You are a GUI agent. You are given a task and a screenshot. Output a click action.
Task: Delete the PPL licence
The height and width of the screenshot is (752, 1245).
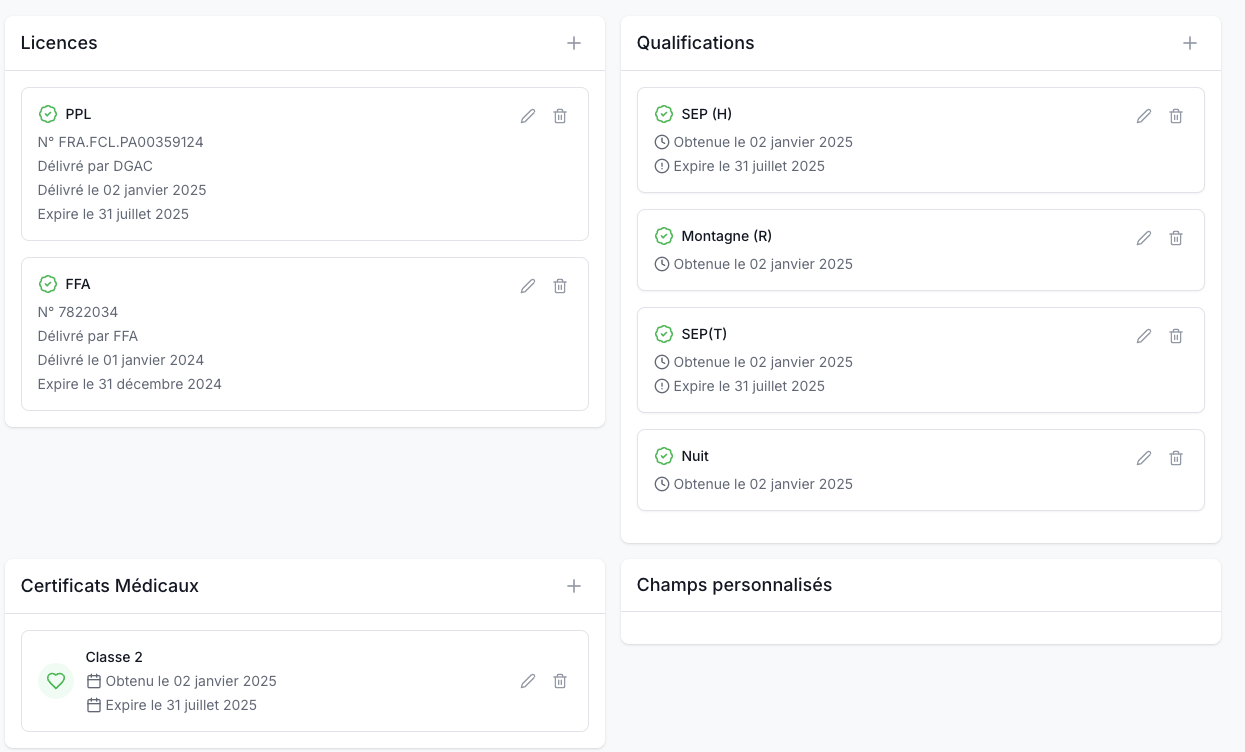coord(560,116)
